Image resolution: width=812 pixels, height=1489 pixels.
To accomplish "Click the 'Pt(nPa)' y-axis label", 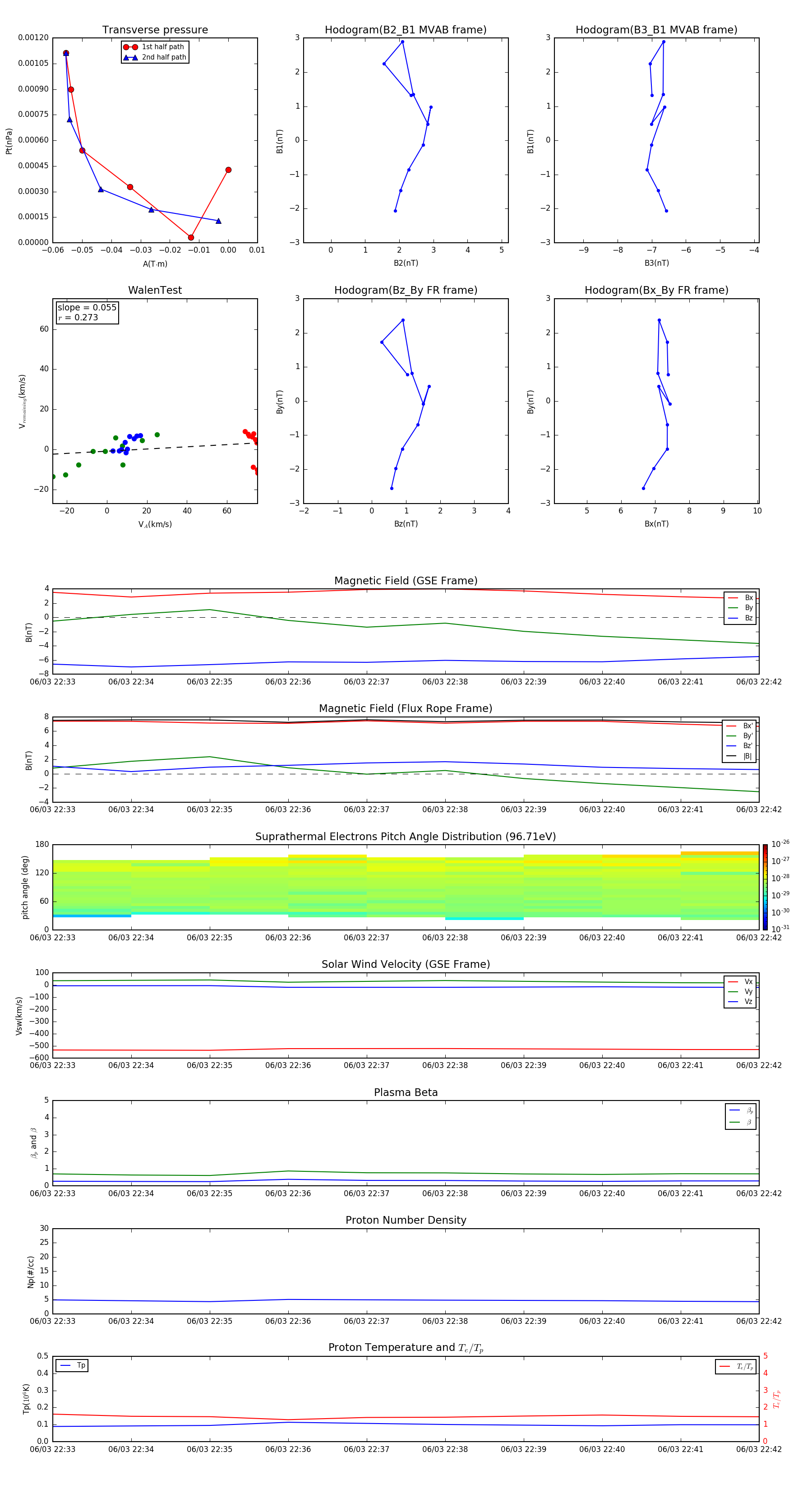I will pyautogui.click(x=9, y=141).
